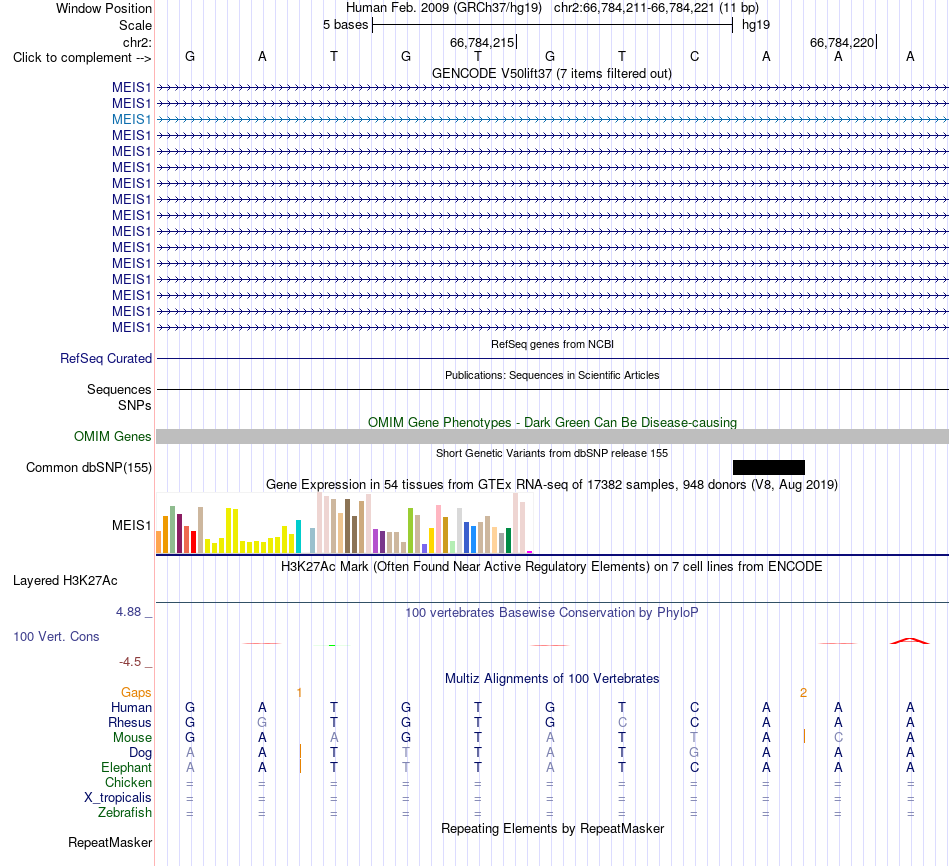This screenshot has width=950, height=866.
Task: Select the Human alignment row label
Action: pos(131,708)
